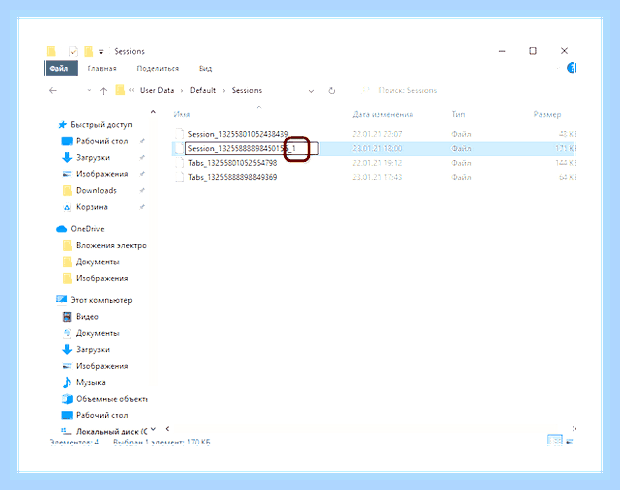620x490 pixels.
Task: Click the Default breadcrumb
Action: point(203,90)
